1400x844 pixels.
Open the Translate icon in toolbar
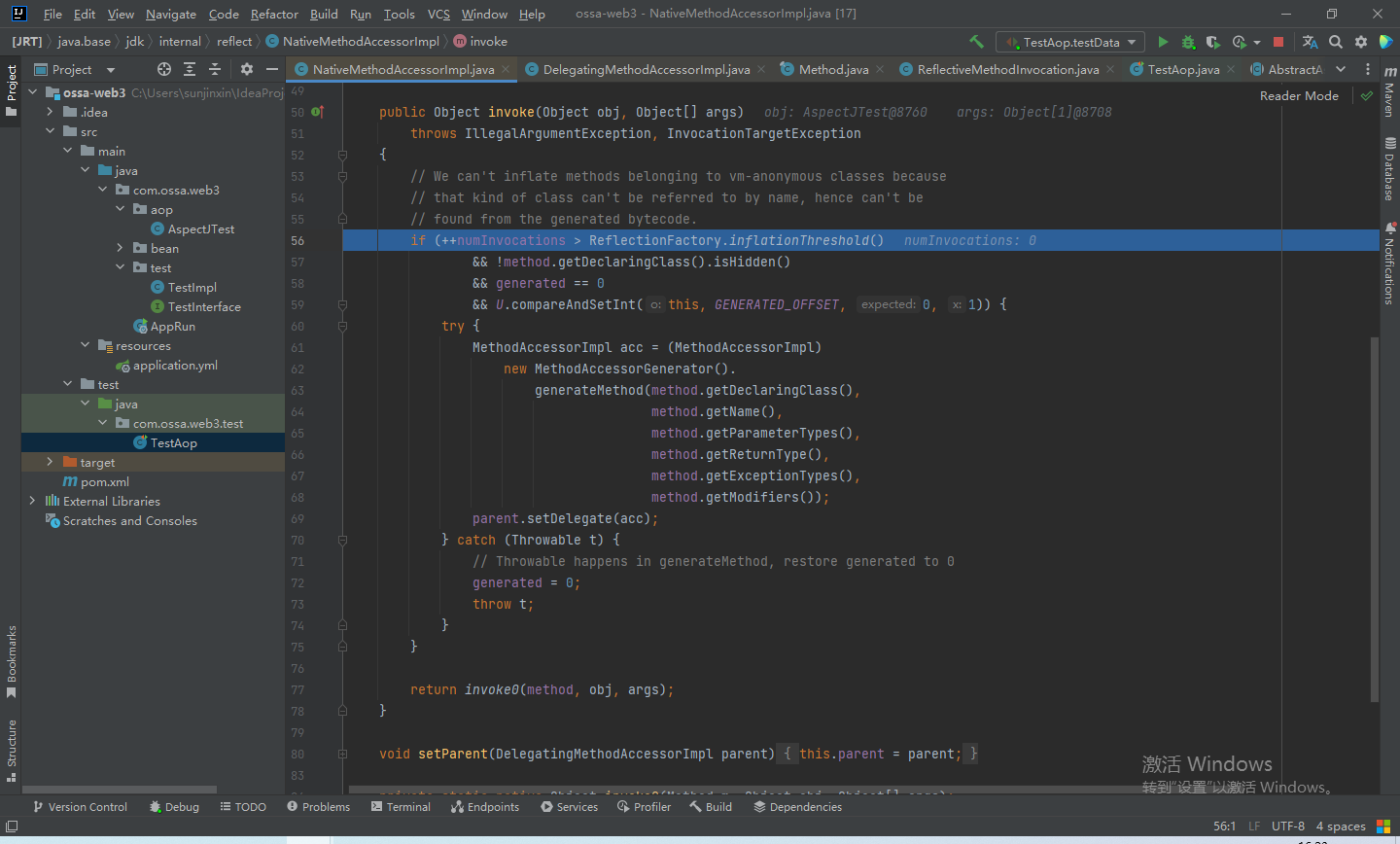[x=1311, y=42]
